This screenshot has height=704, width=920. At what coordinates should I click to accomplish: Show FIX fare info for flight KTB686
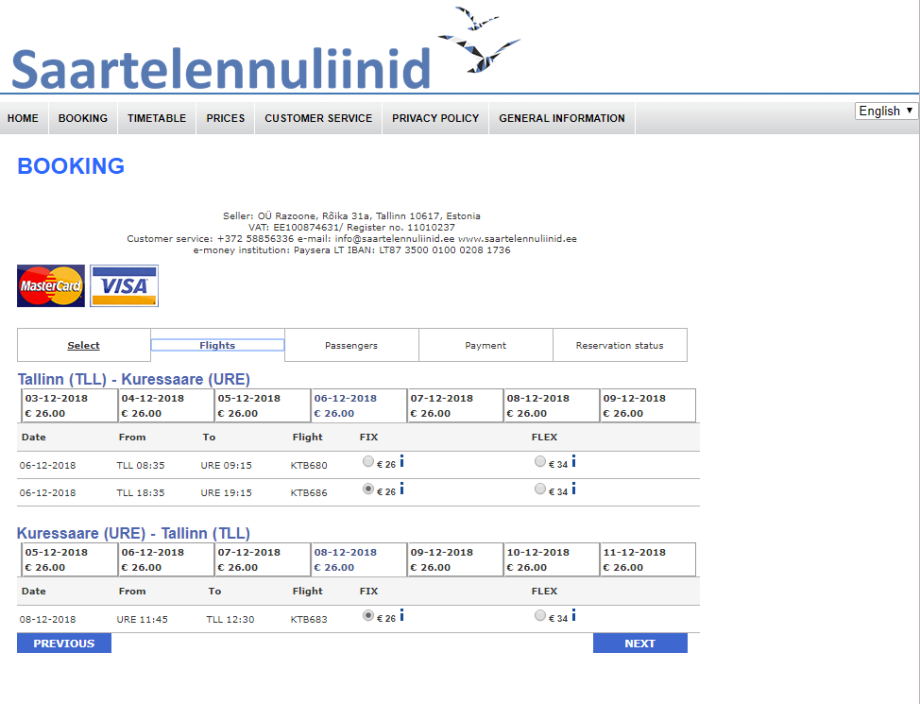pyautogui.click(x=402, y=489)
